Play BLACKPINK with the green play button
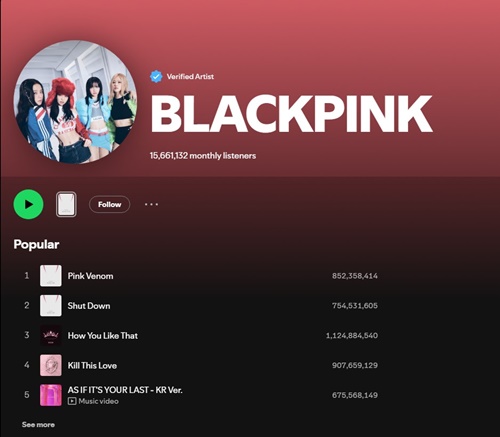The height and width of the screenshot is (437, 500). (28, 204)
